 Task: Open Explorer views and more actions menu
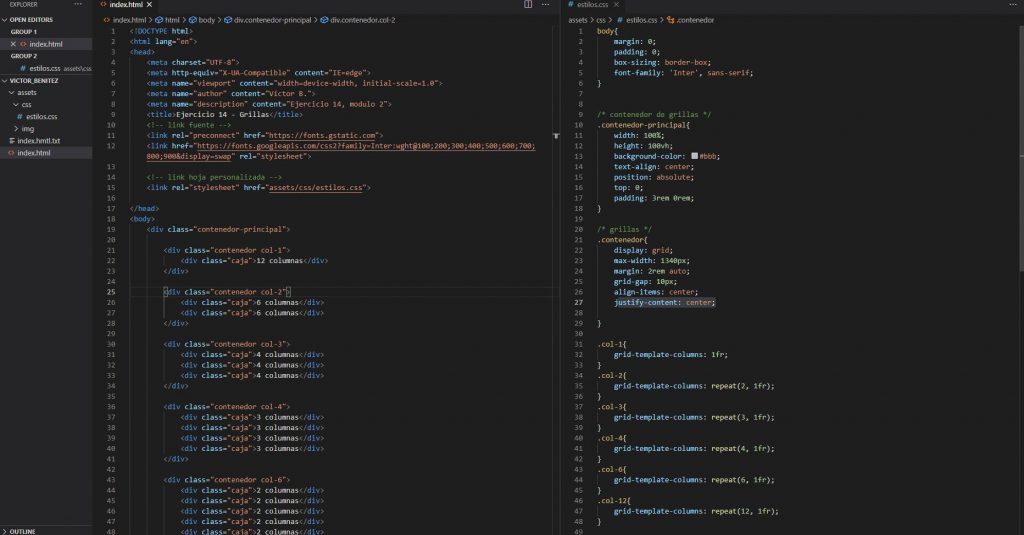78,4
